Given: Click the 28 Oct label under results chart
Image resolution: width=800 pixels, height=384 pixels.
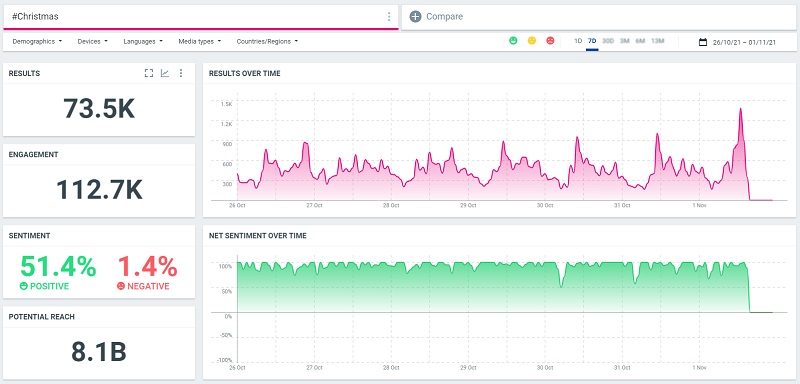Looking at the screenshot, I should pyautogui.click(x=391, y=205).
